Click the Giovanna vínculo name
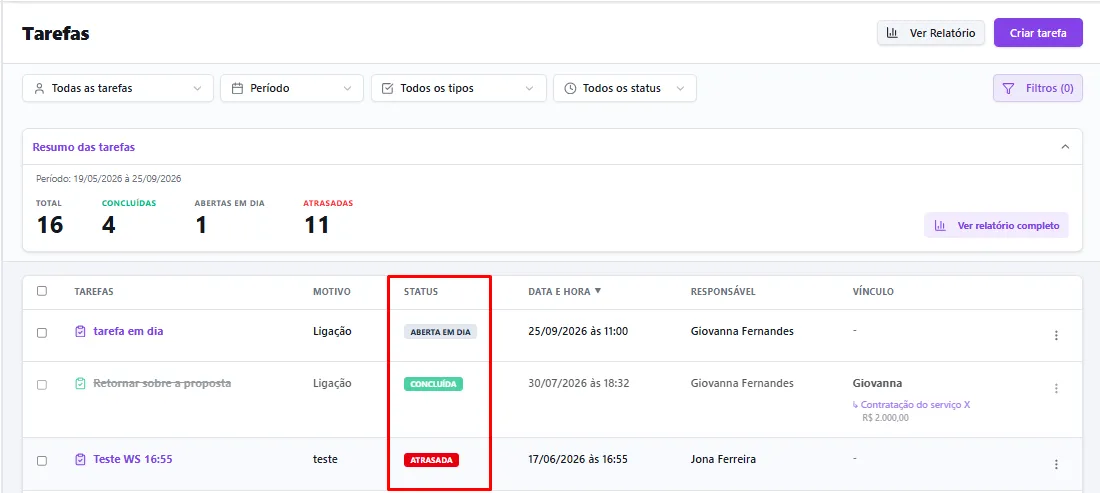1100x493 pixels. (877, 384)
